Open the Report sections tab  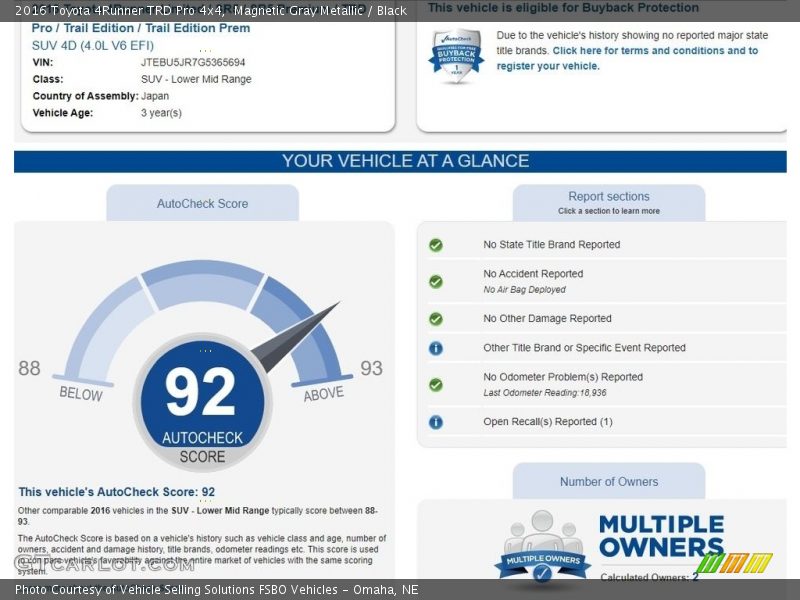click(x=608, y=202)
